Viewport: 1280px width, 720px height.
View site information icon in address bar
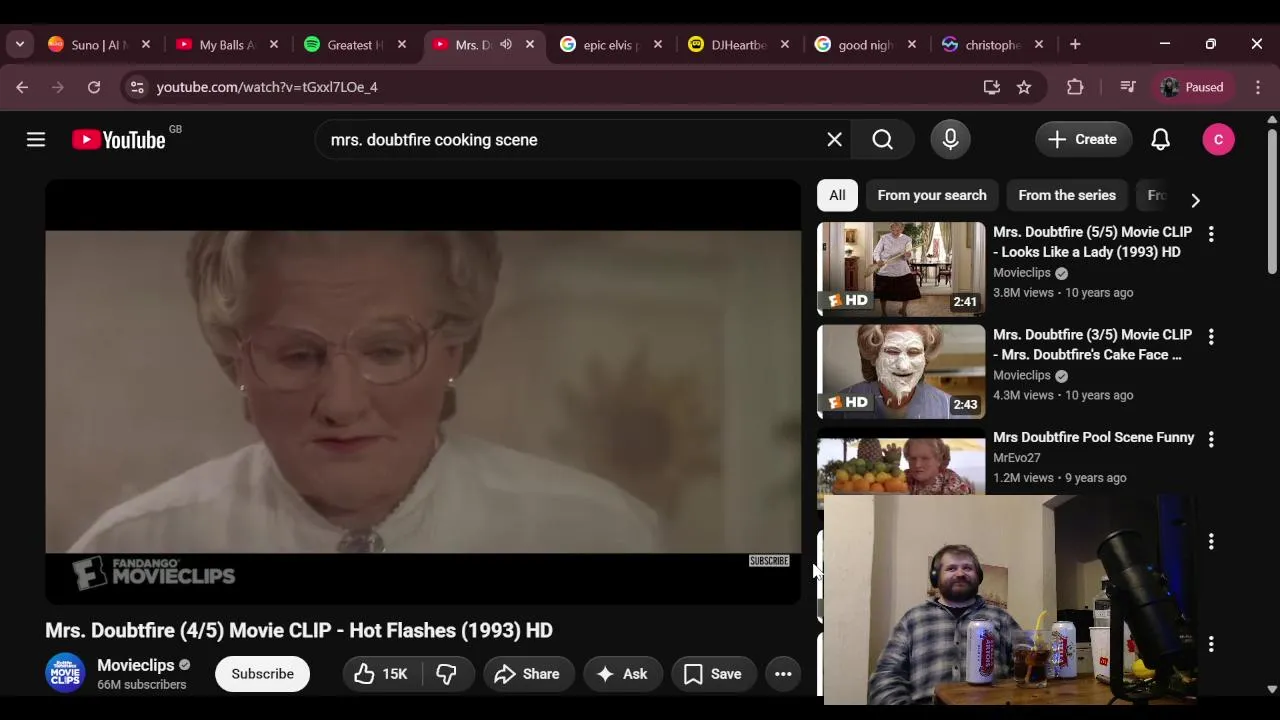click(138, 87)
